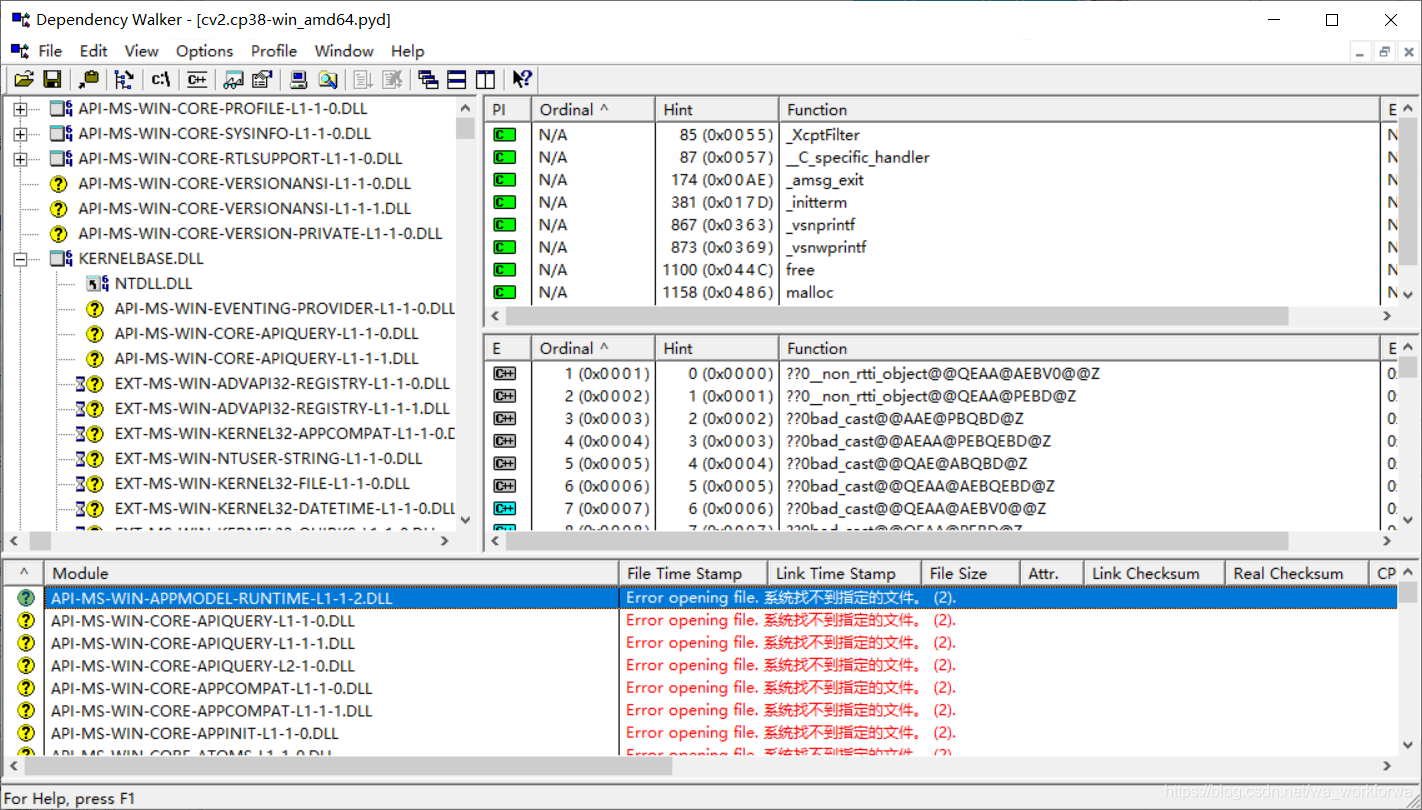Click the Dependency Walker title bar app icon
This screenshot has width=1422, height=810.
19,20
